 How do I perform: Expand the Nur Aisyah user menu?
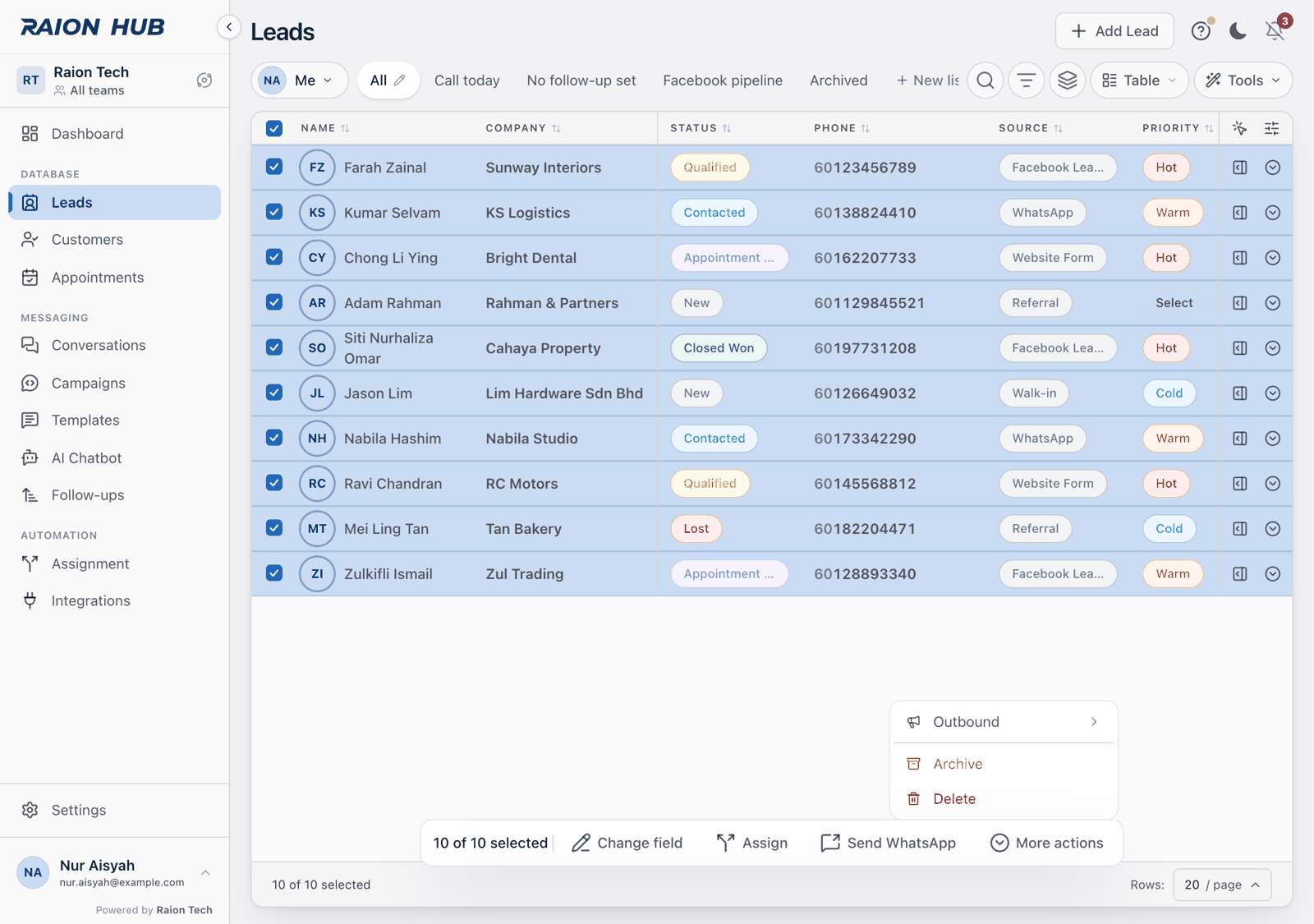pos(114,872)
